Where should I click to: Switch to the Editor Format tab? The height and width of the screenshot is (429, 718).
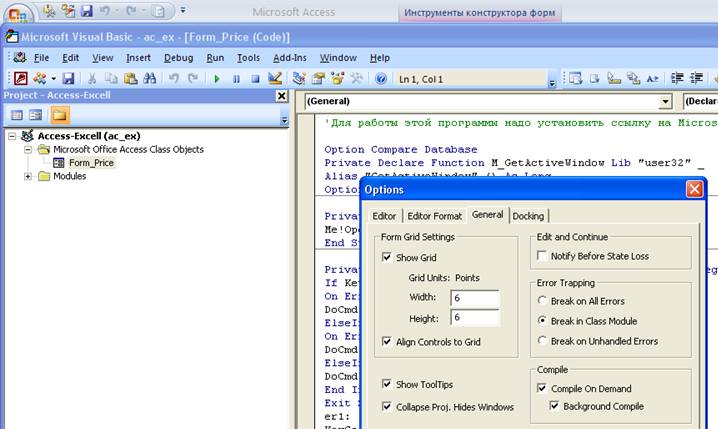click(x=435, y=216)
